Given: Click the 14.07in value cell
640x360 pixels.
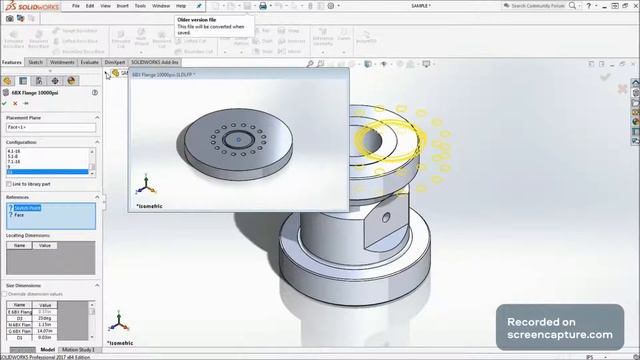Looking at the screenshot, I should tap(44, 331).
